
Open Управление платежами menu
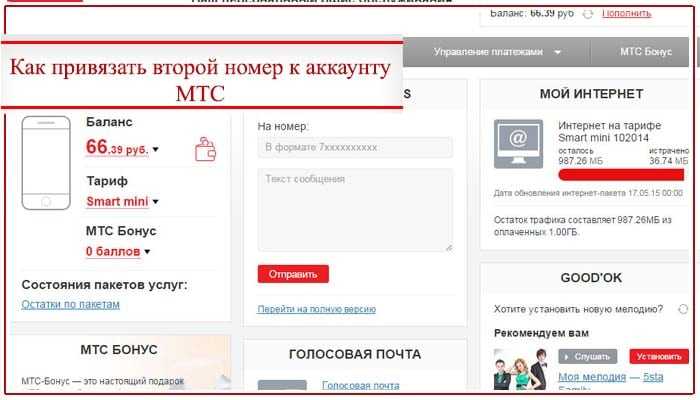pyautogui.click(x=497, y=52)
